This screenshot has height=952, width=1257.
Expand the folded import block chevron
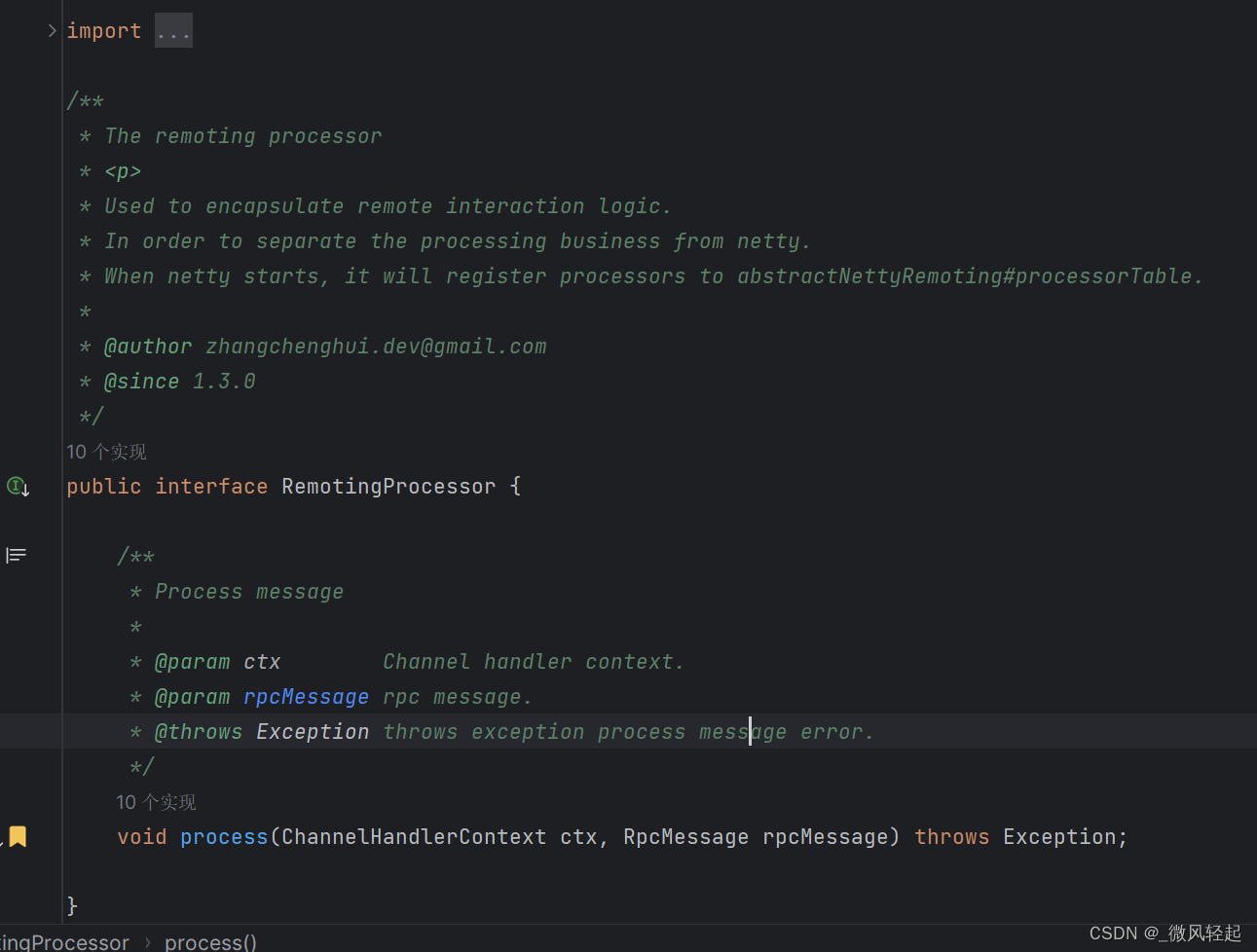coord(53,31)
